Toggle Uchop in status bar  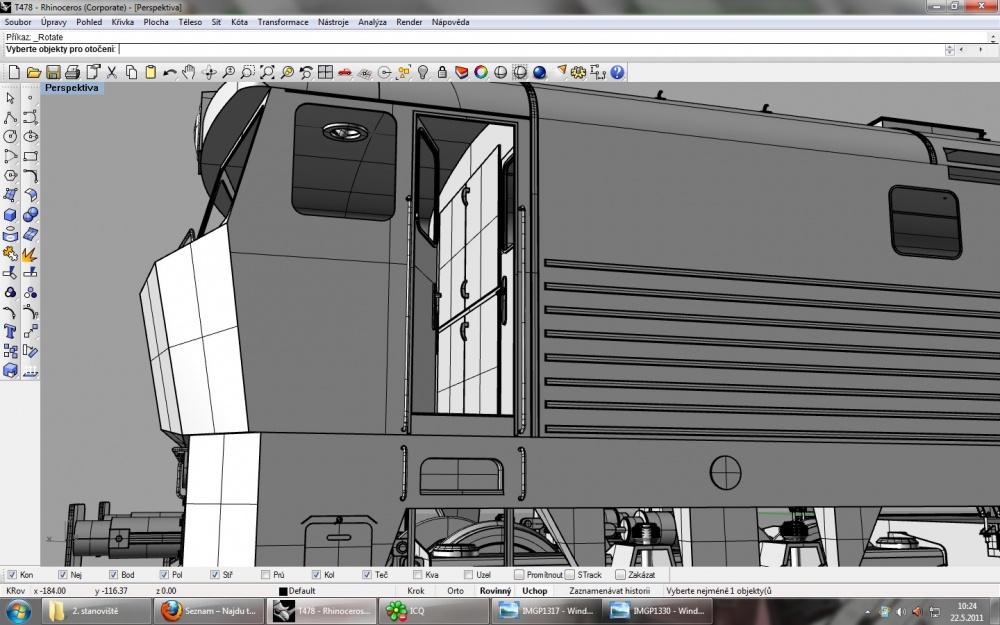coord(534,591)
